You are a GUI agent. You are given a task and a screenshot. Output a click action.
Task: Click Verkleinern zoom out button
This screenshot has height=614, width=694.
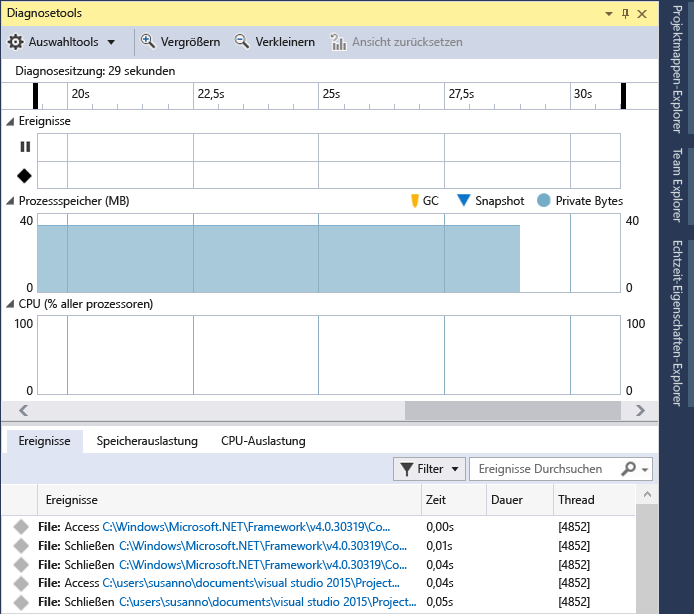pyautogui.click(x=275, y=42)
